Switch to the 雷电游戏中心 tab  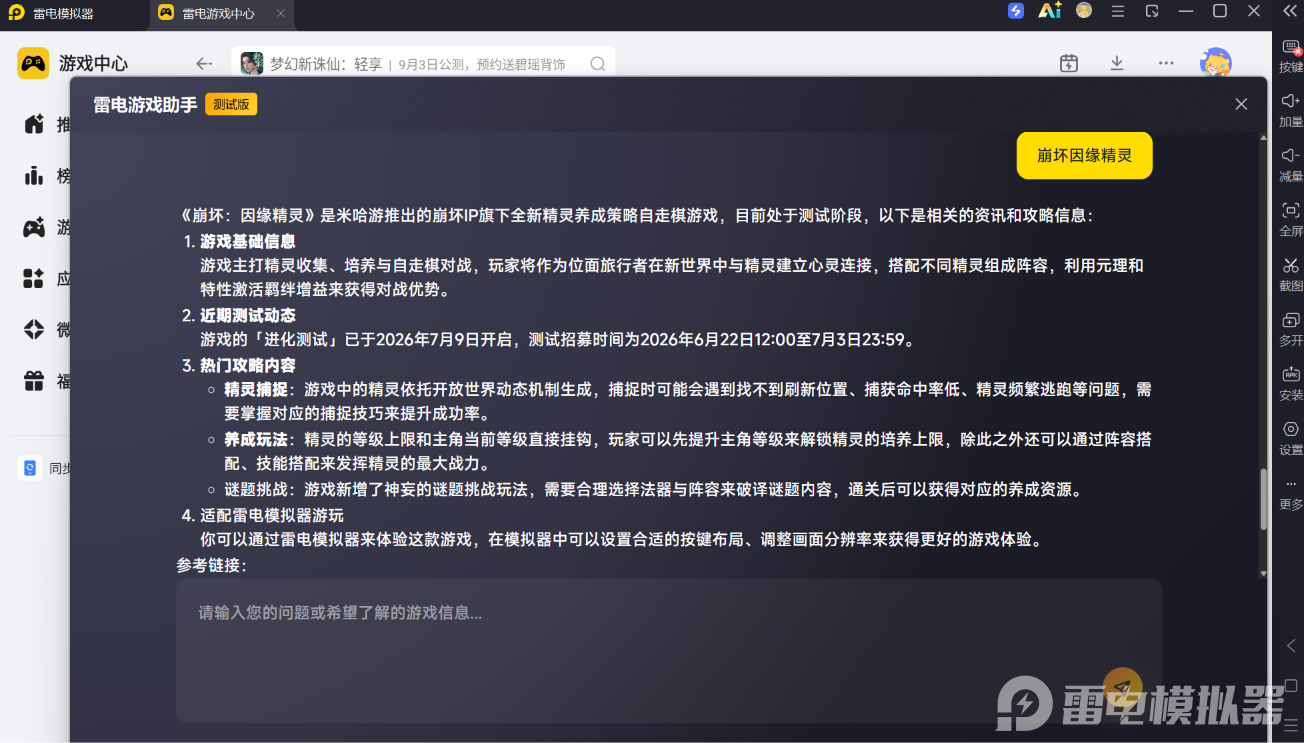coord(218,14)
